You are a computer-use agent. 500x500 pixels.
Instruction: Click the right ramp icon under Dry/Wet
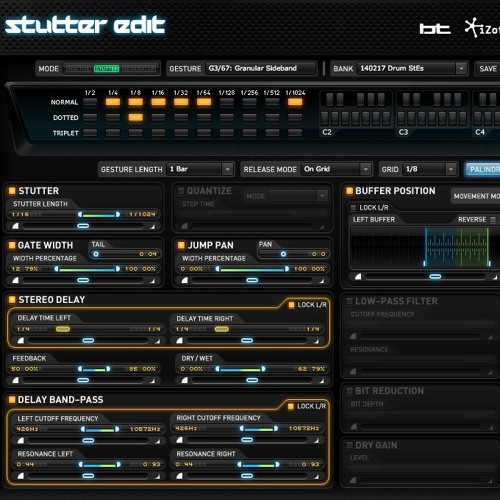pos(321,381)
